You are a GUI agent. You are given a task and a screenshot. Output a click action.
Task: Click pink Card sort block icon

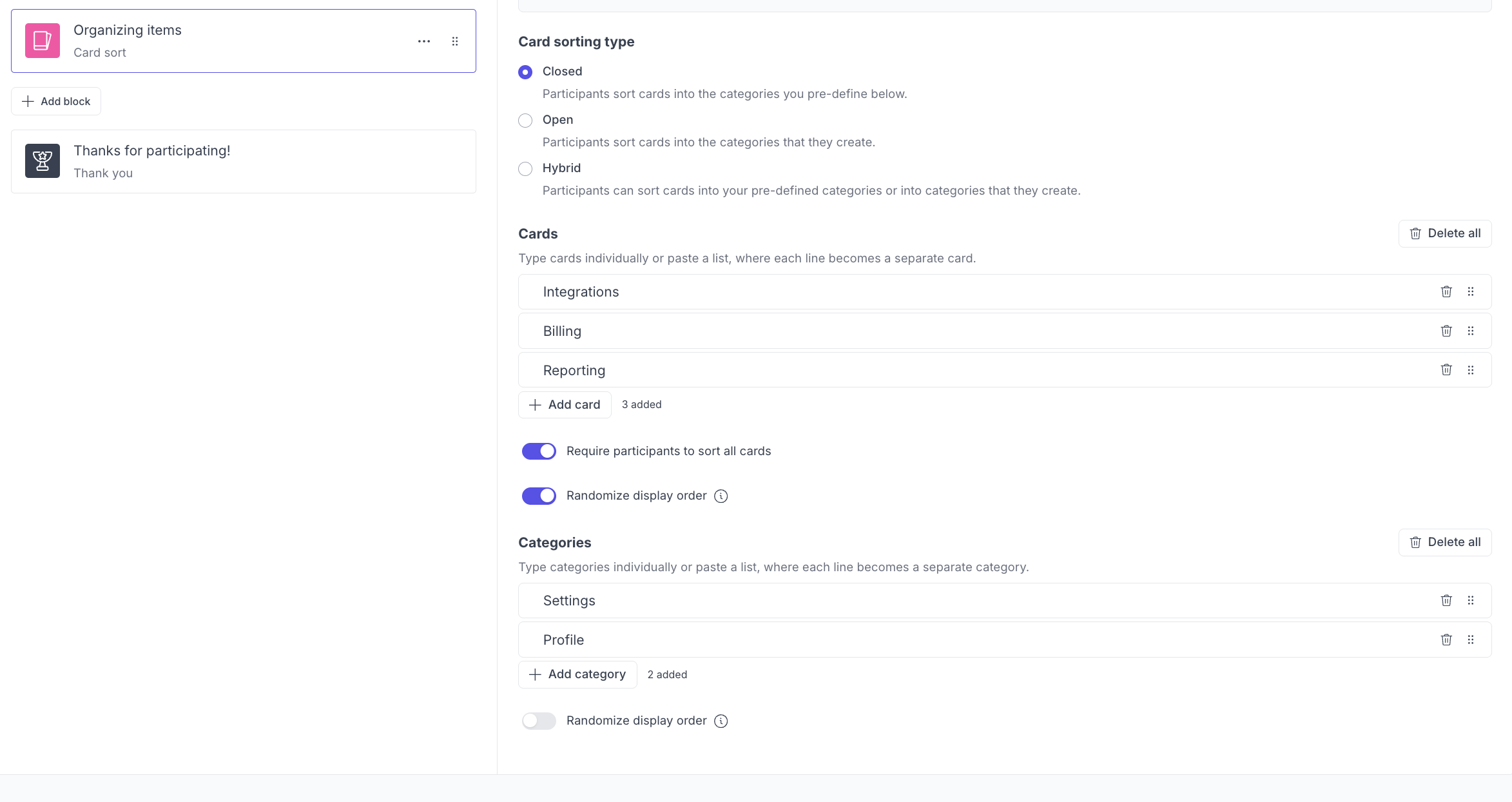43,41
